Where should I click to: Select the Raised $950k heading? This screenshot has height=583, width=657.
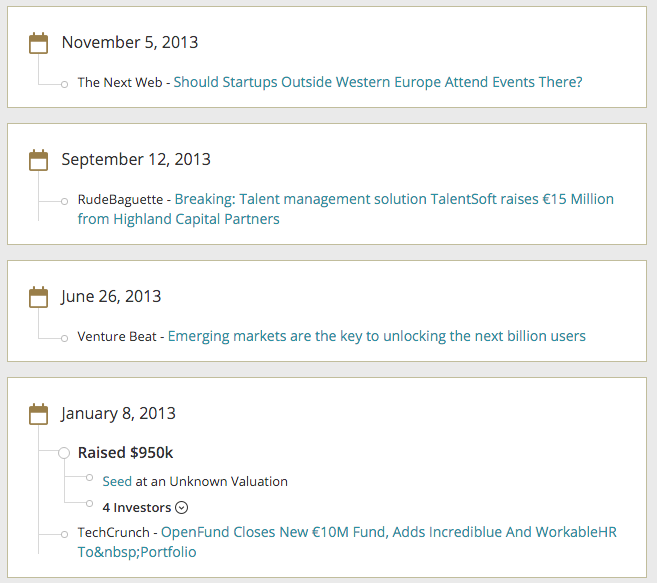(x=125, y=453)
